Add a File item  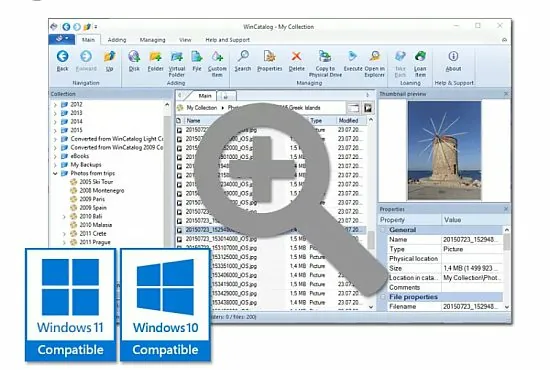tap(197, 60)
